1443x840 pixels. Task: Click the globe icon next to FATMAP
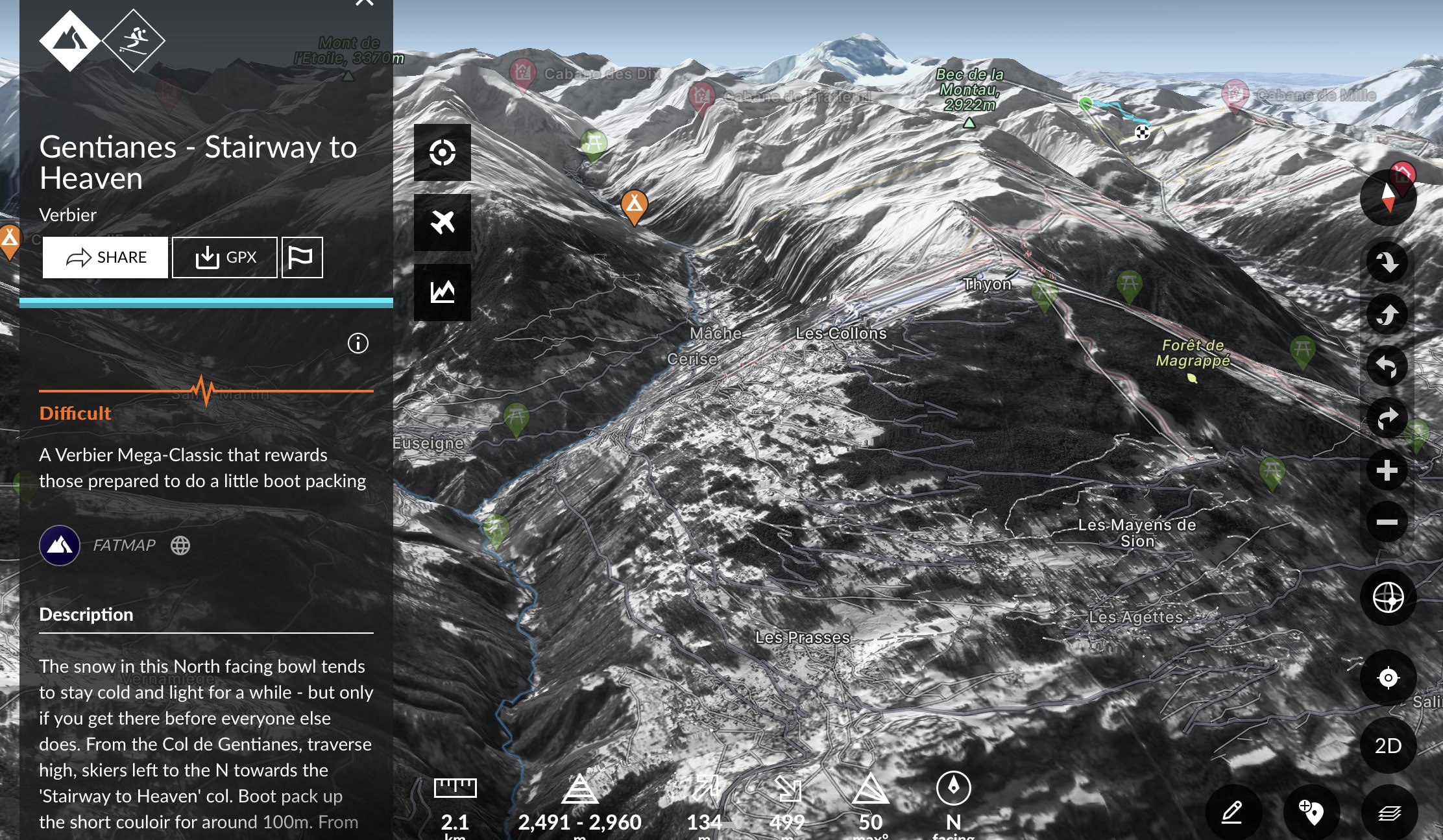tap(180, 546)
